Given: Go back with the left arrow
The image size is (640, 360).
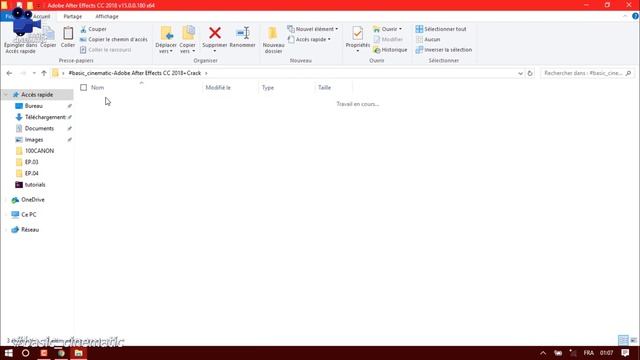Looking at the screenshot, I should coord(9,73).
